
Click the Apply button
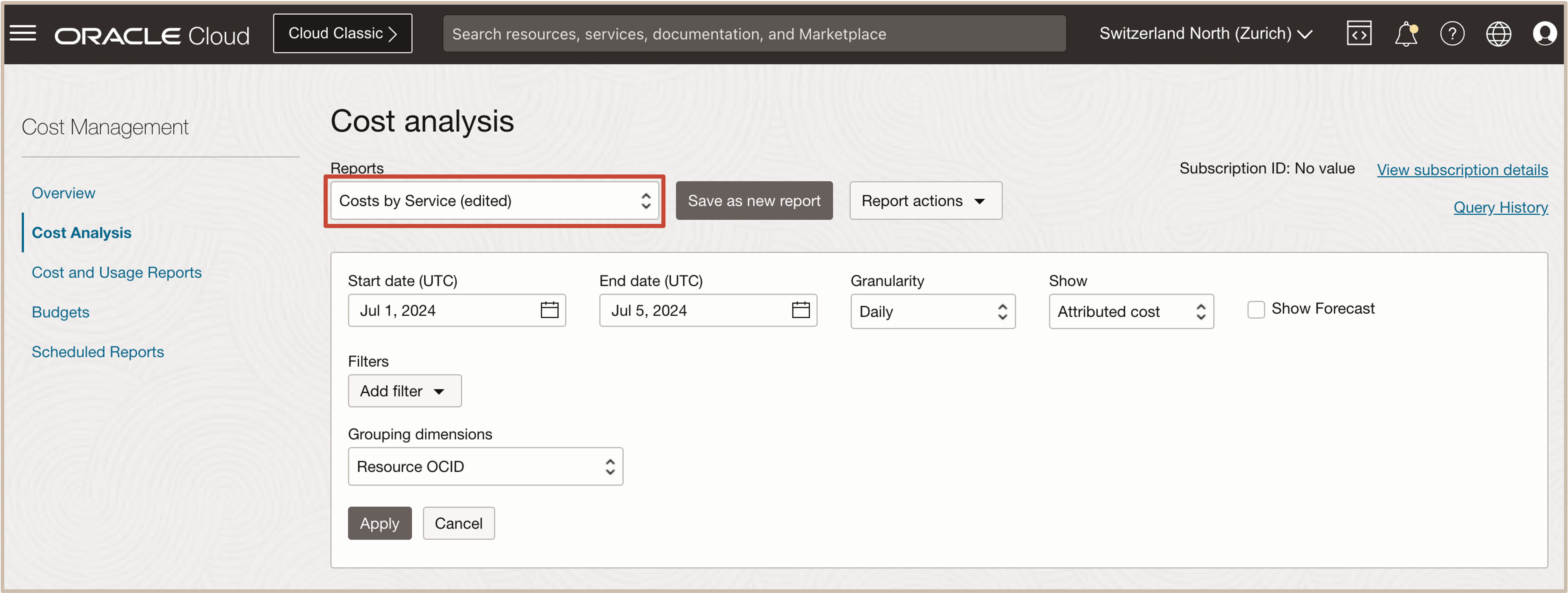click(x=379, y=523)
